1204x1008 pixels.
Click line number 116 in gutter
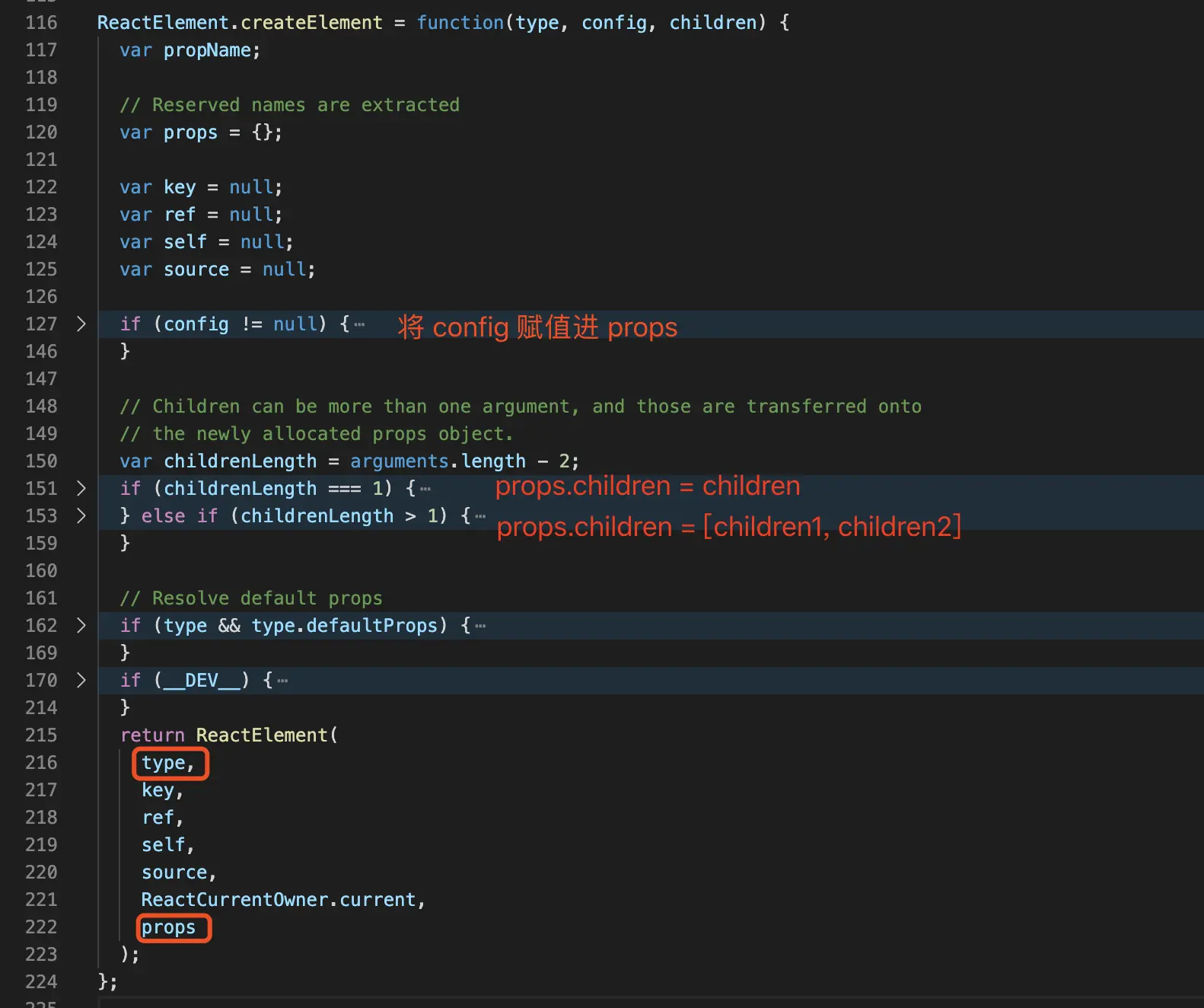tap(41, 23)
